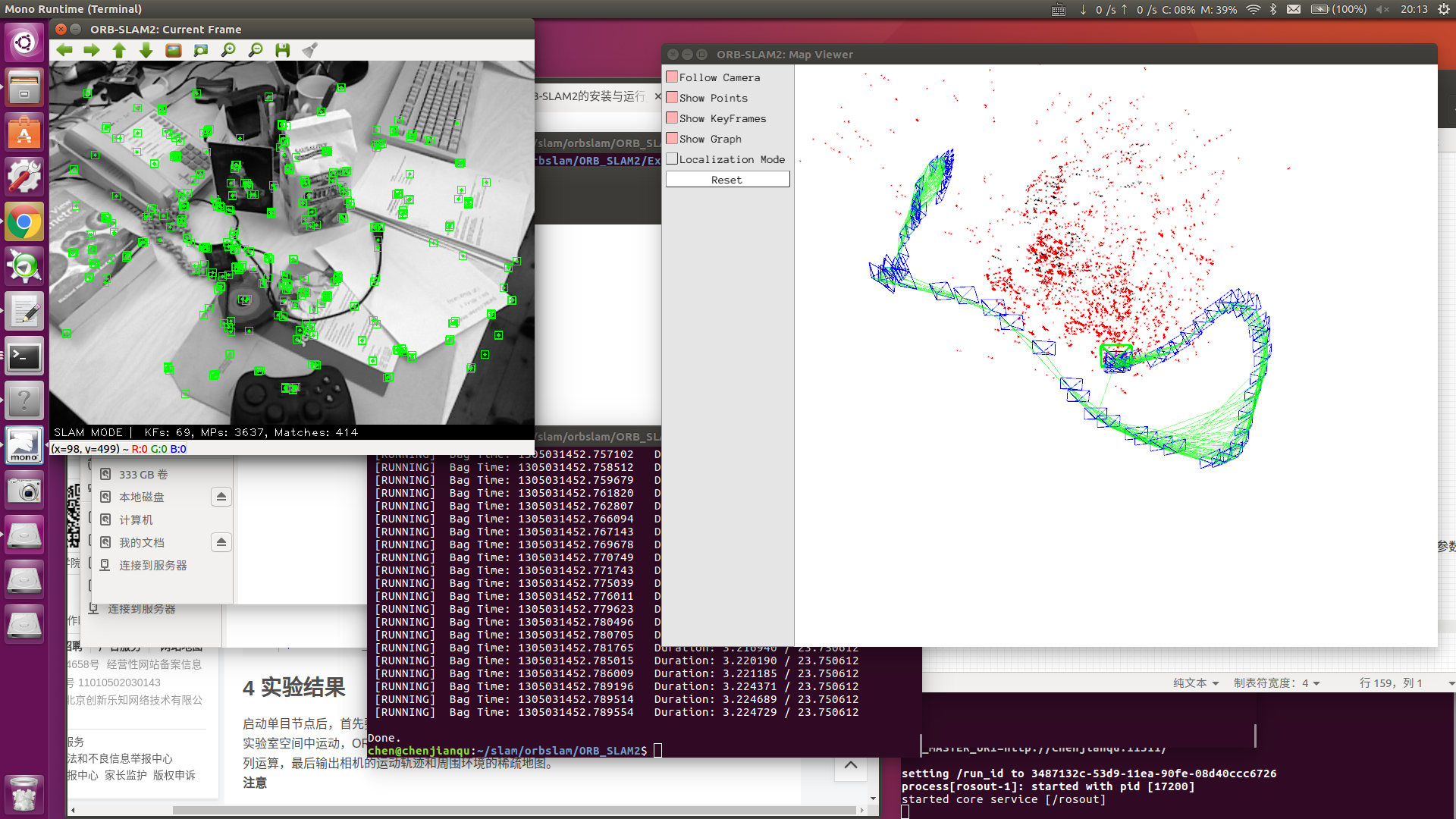Open System Settings tools icon in the dock
Screen dimensions: 1456x819
pos(24,177)
